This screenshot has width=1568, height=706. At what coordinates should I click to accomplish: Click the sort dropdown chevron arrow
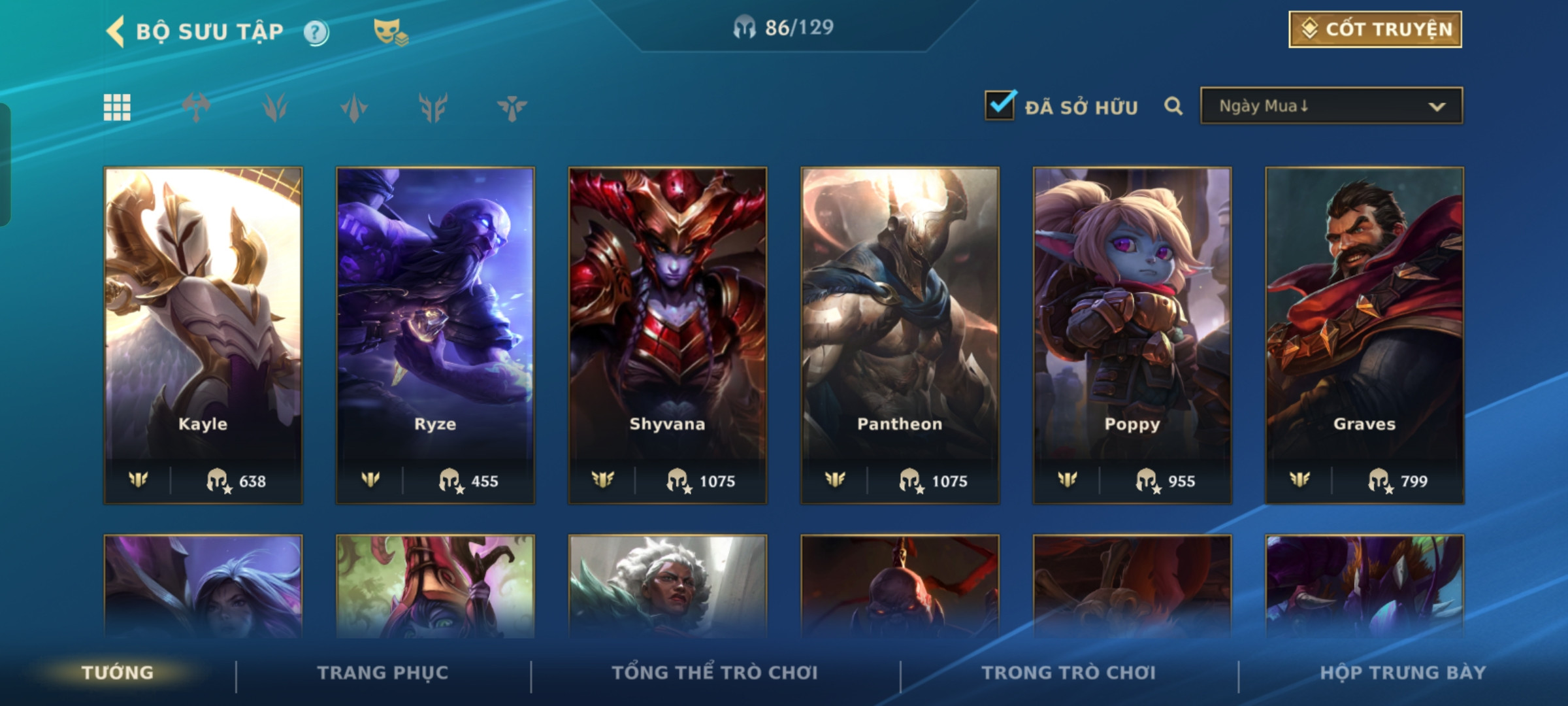pos(1437,107)
